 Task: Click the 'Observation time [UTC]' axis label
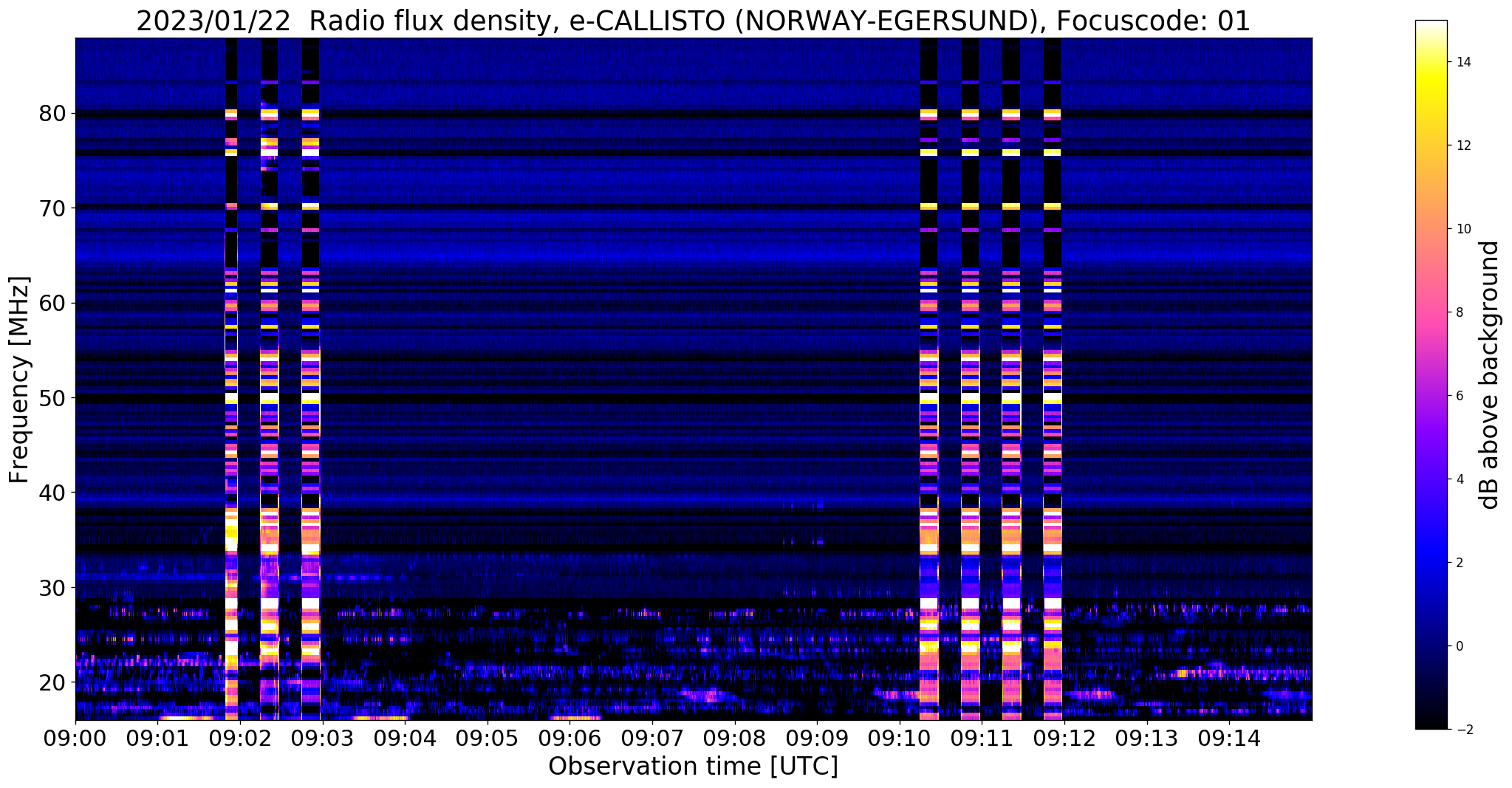693,767
